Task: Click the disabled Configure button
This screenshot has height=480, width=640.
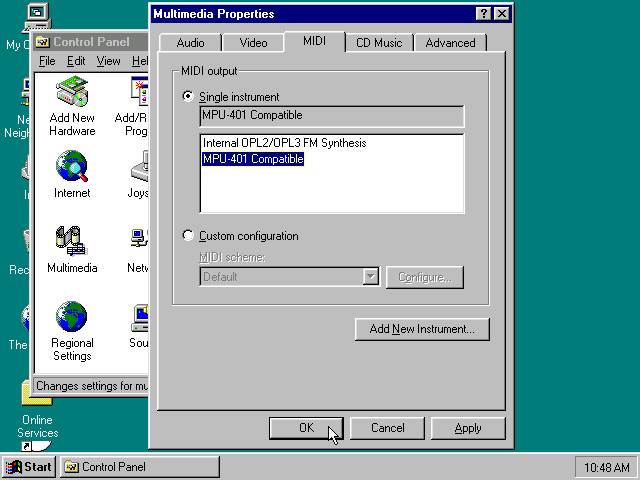Action: (x=425, y=277)
